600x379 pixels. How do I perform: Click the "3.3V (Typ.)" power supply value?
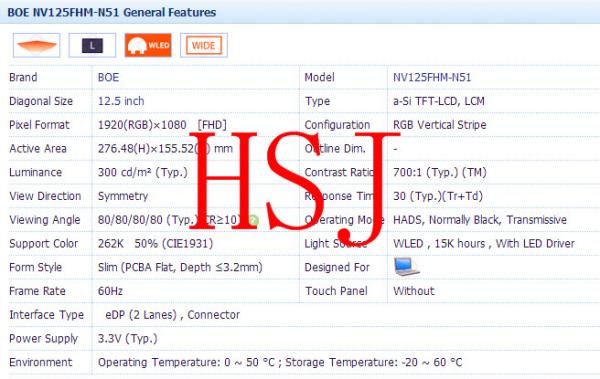[x=127, y=338]
